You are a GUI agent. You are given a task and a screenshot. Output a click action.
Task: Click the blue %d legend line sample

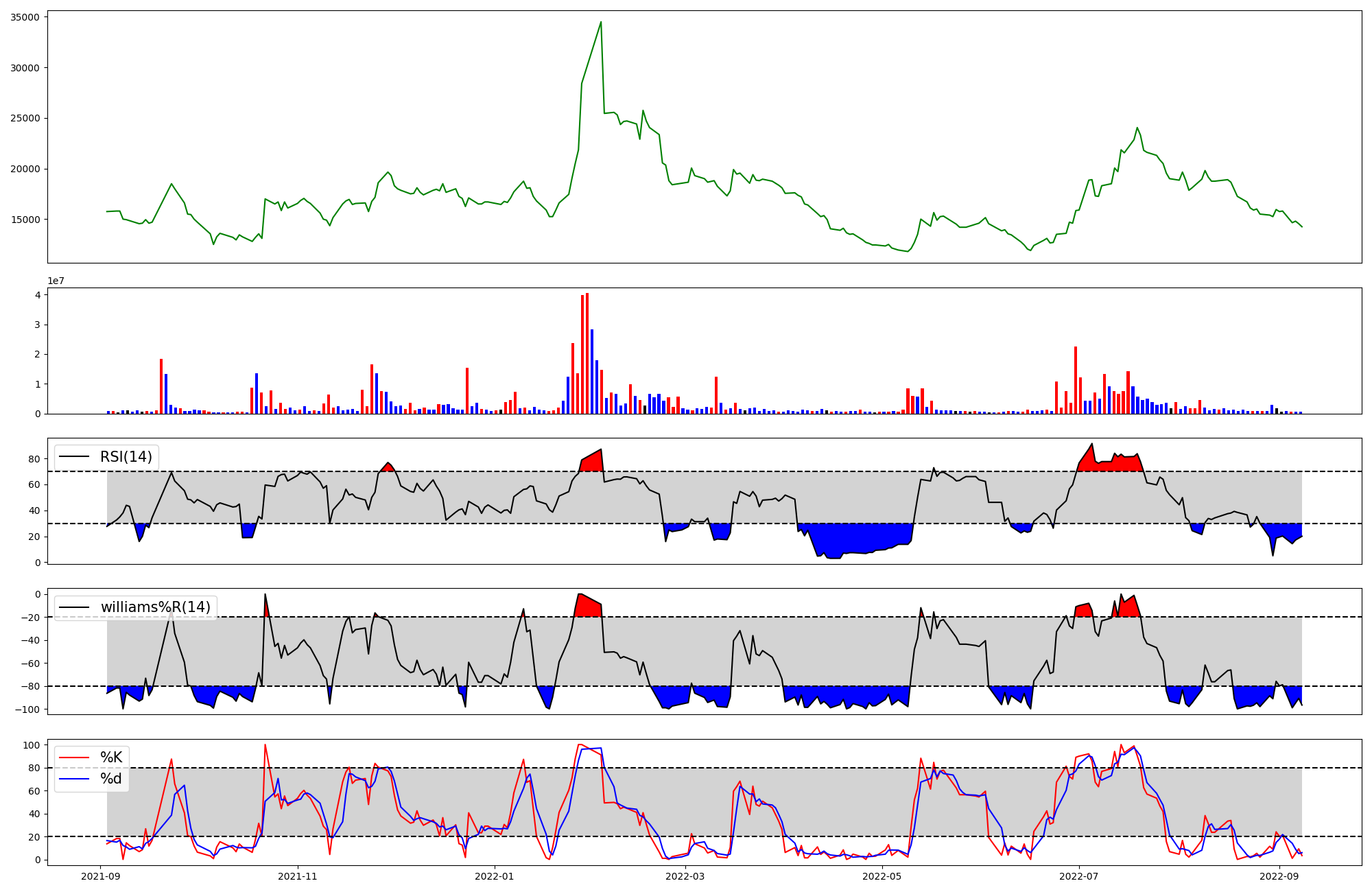pyautogui.click(x=75, y=779)
